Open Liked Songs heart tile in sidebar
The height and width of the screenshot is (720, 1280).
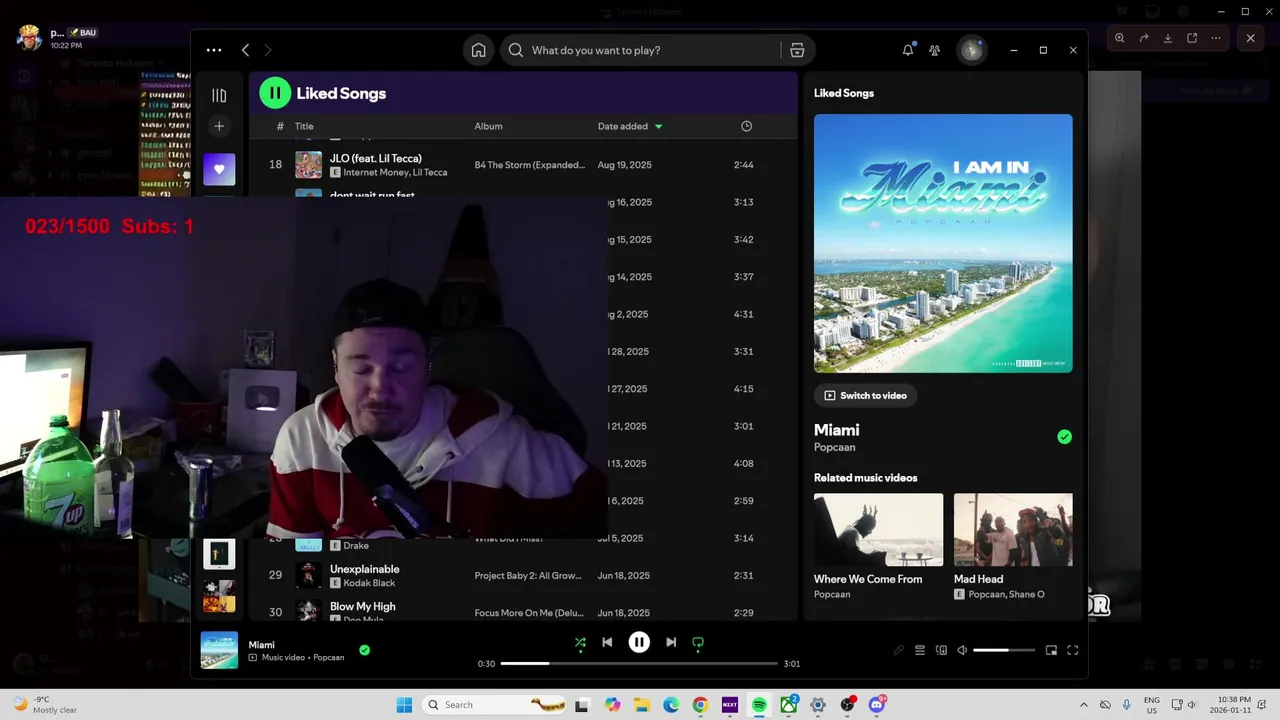click(x=219, y=169)
